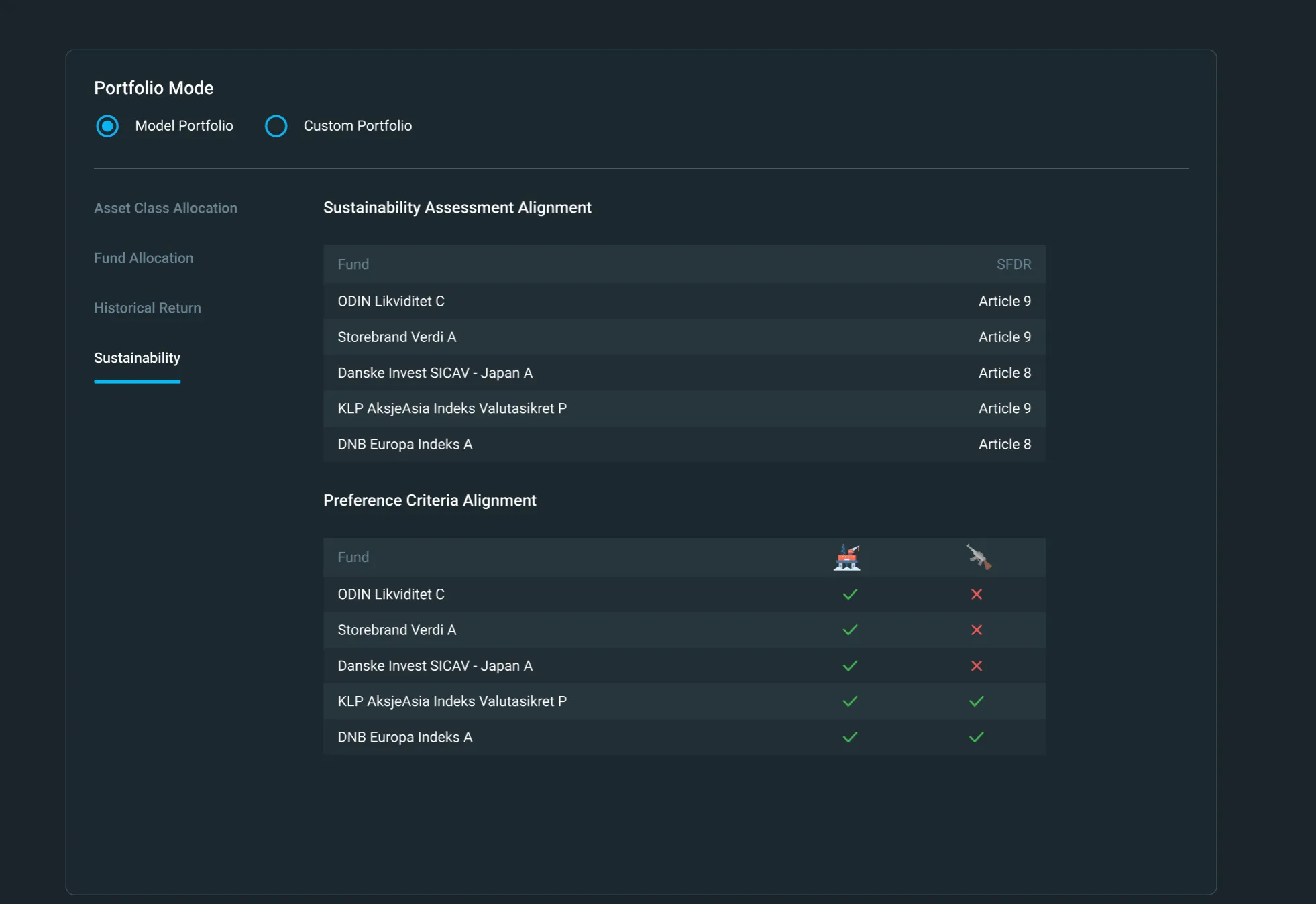1316x904 pixels.
Task: Click Article 9 value for Storebrand Verdi A
Action: (x=1005, y=337)
